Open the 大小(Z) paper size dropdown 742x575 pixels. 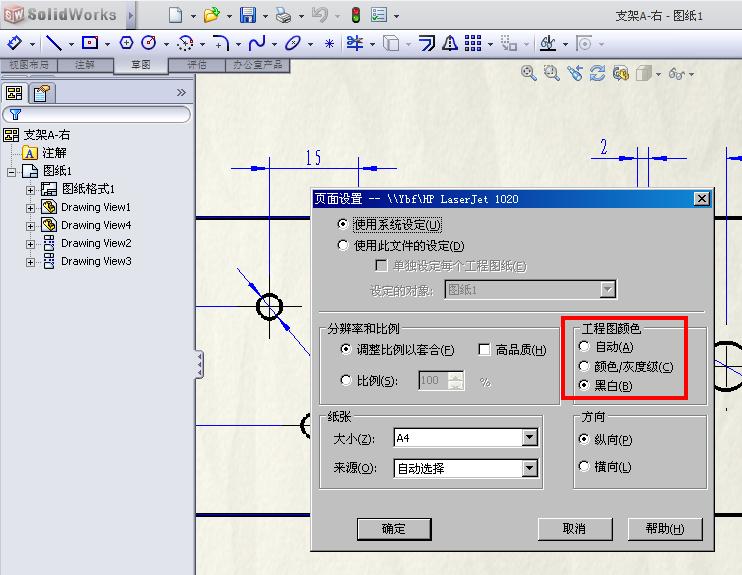click(x=530, y=438)
